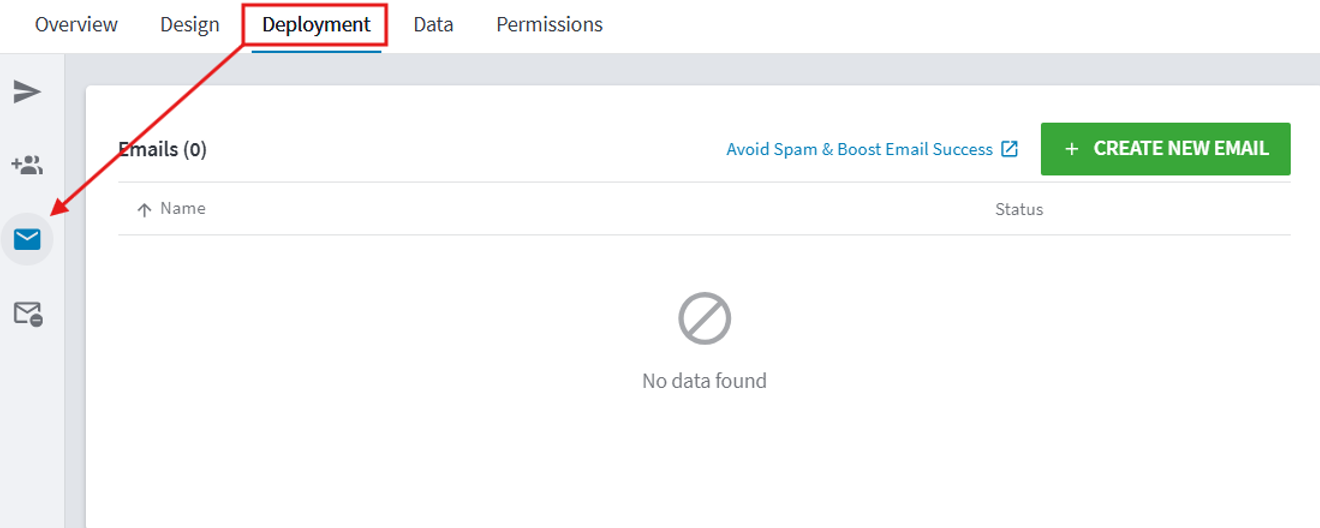Go to the Permissions tab
The height and width of the screenshot is (528, 1320).
click(549, 24)
